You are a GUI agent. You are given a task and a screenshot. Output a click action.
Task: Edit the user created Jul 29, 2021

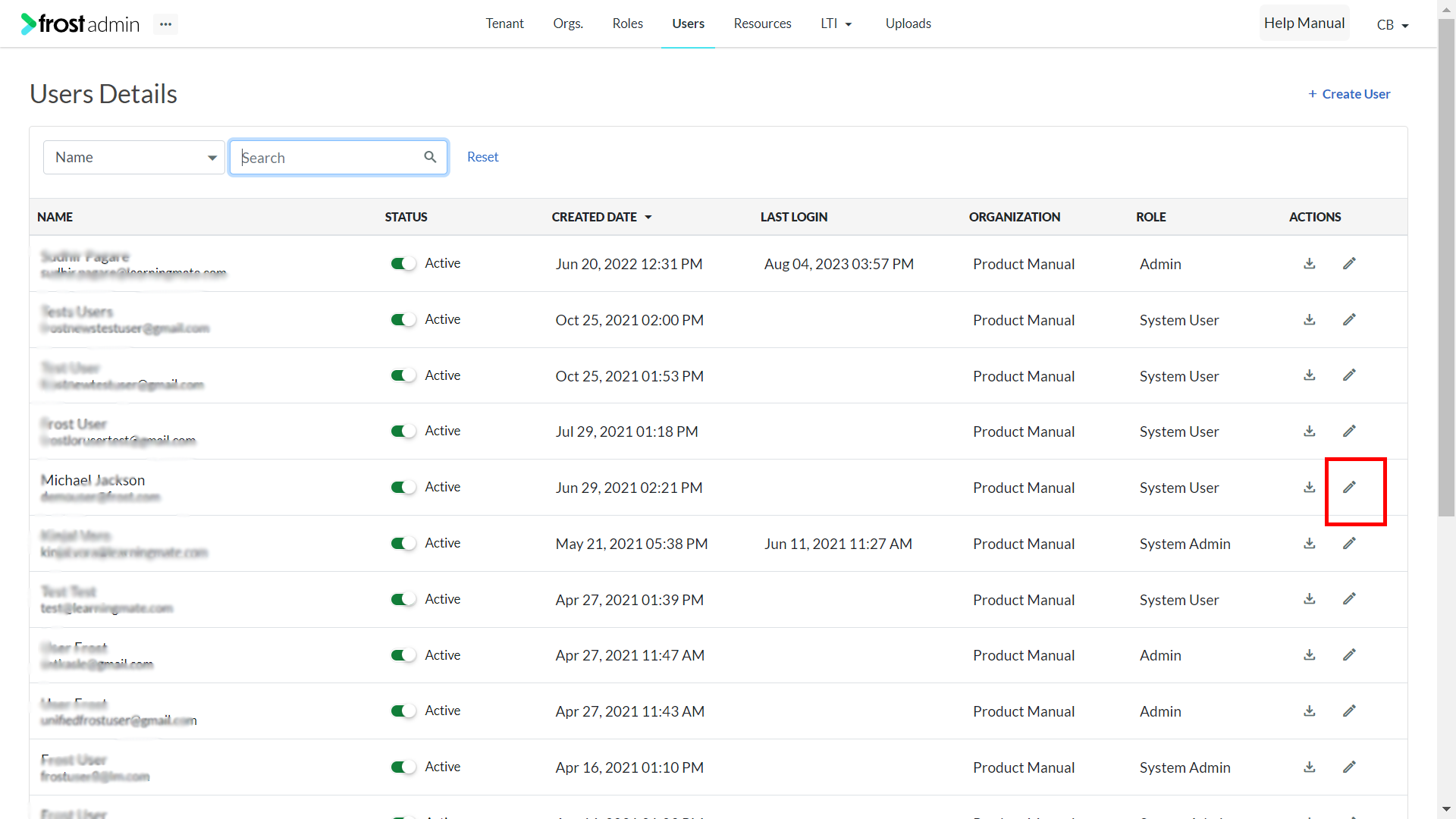pyautogui.click(x=1349, y=431)
